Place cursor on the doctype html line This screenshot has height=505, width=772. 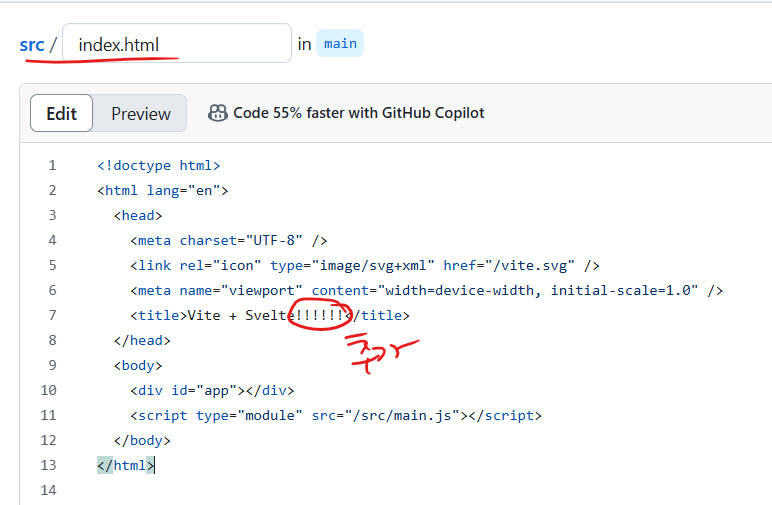(x=159, y=165)
